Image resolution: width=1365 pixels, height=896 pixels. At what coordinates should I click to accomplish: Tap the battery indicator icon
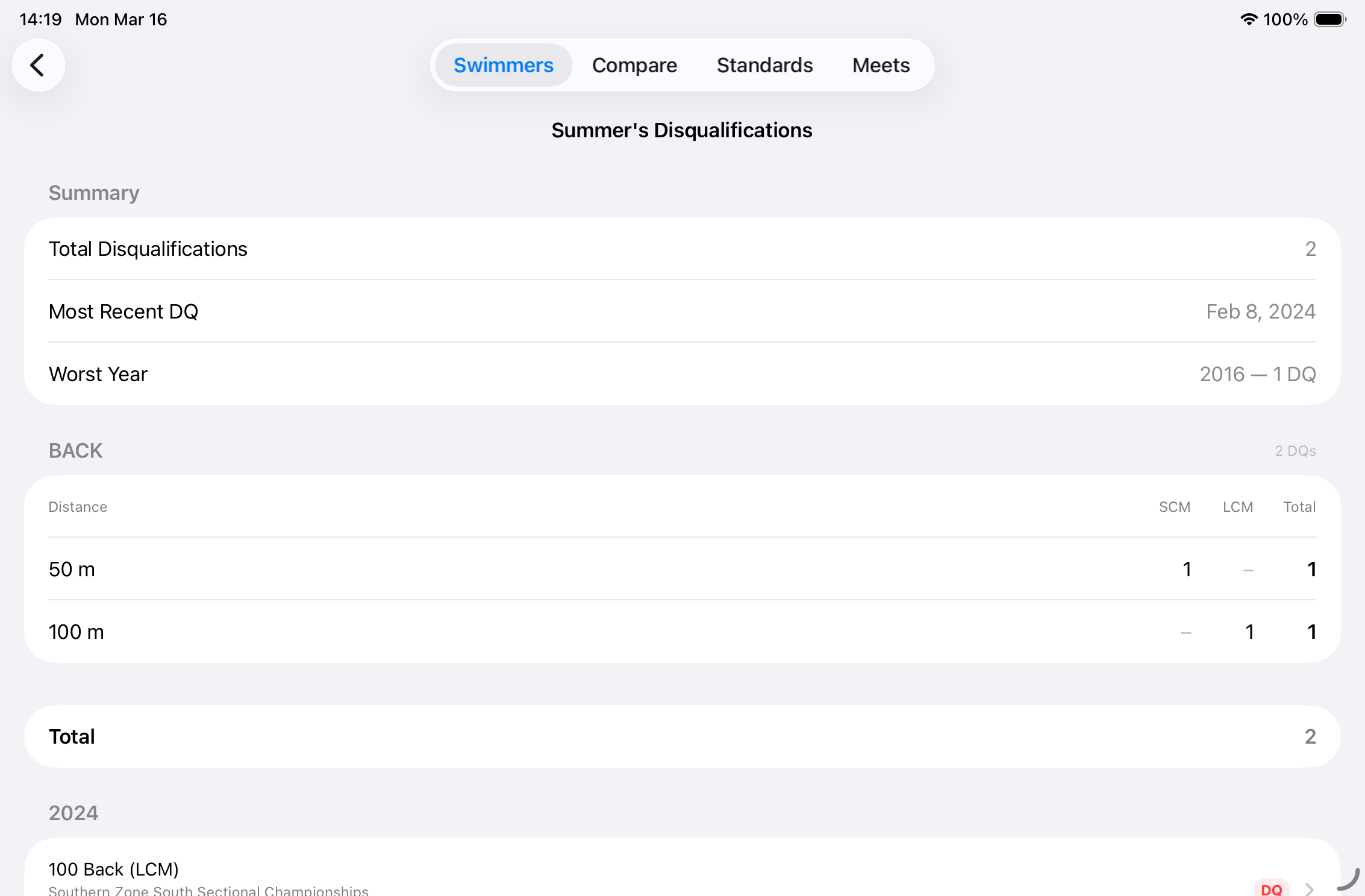1329,19
